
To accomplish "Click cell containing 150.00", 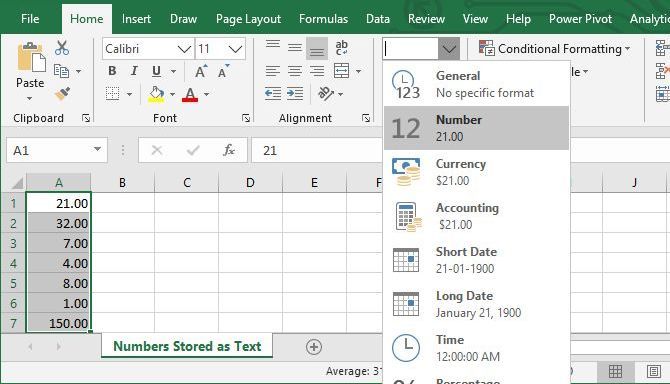I will 59,323.
